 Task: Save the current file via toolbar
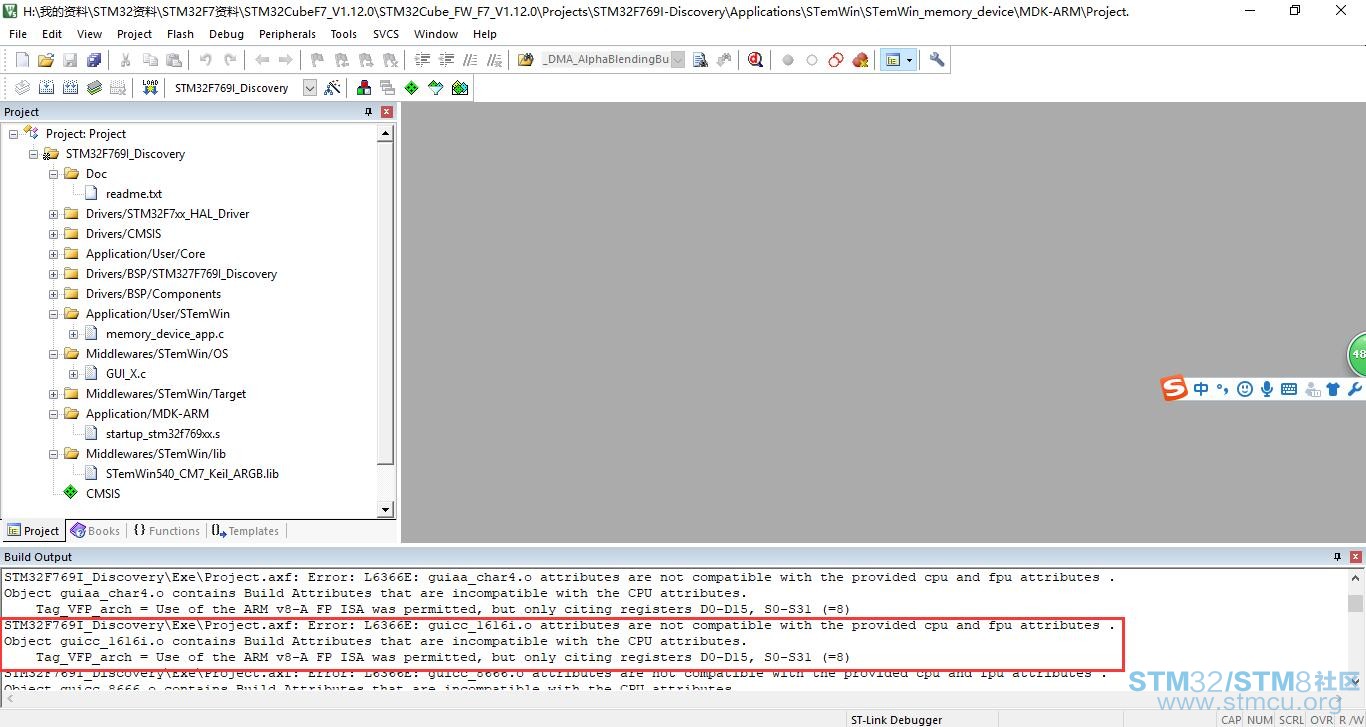pyautogui.click(x=70, y=60)
